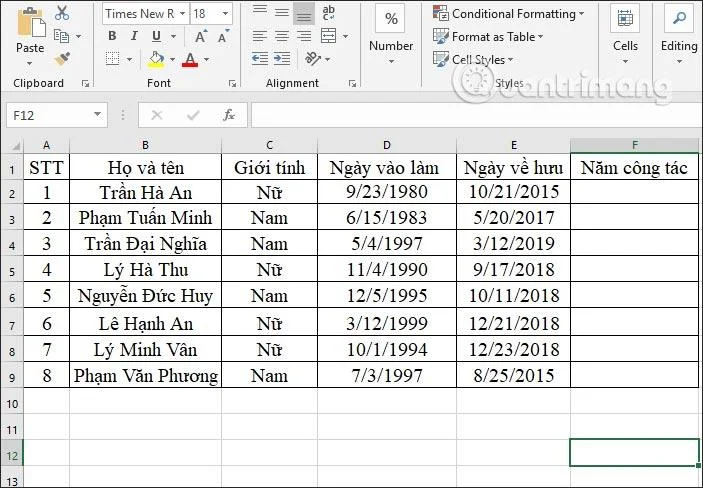
Task: Toggle Italic formatting
Action: coord(134,36)
